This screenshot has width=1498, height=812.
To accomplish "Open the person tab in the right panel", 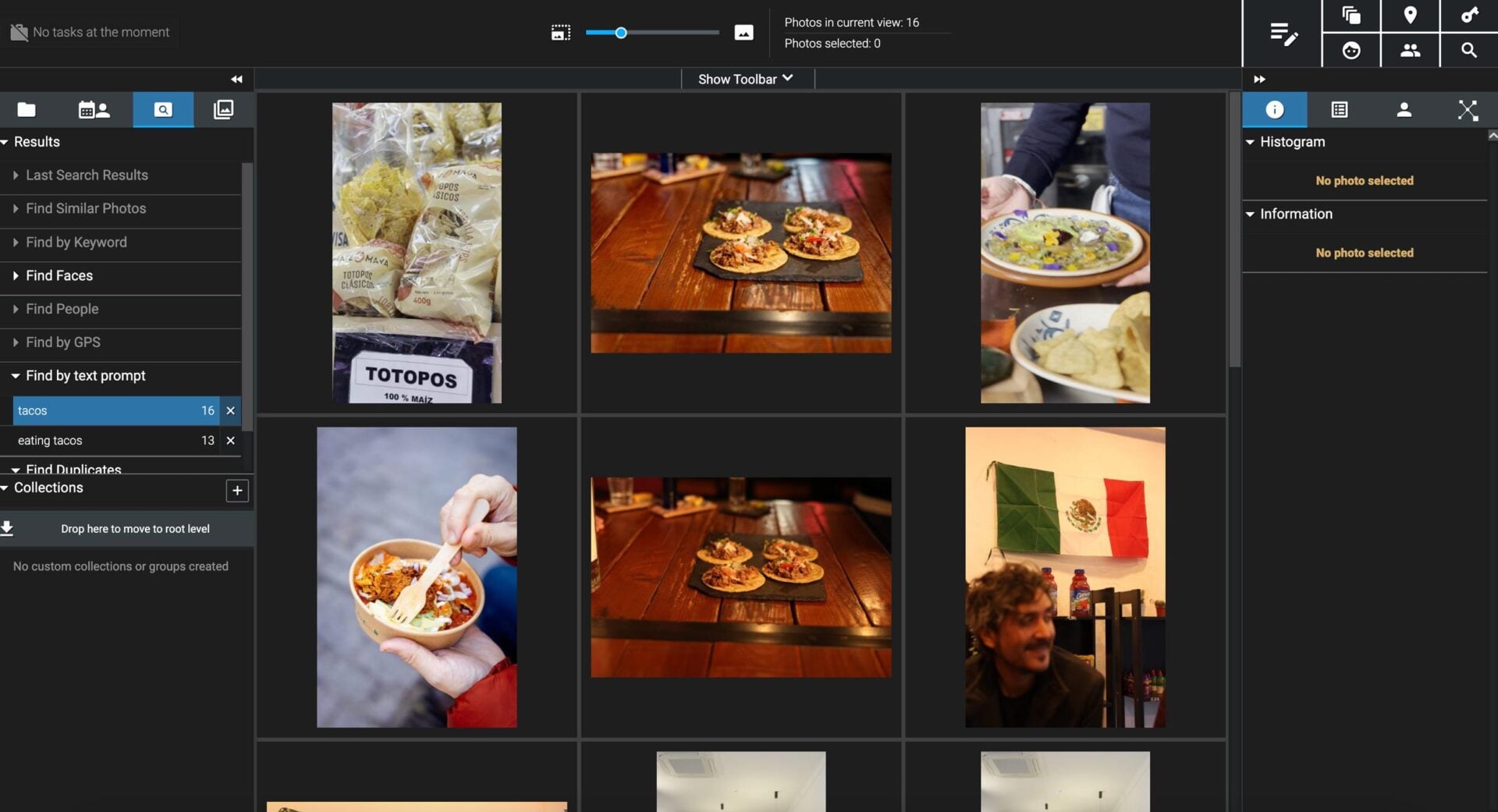I will click(1404, 109).
